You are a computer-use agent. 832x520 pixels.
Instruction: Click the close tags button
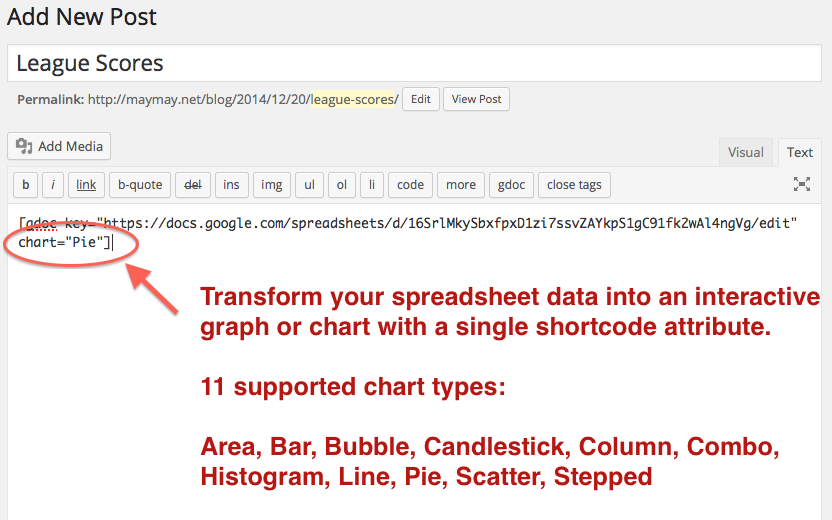click(574, 185)
